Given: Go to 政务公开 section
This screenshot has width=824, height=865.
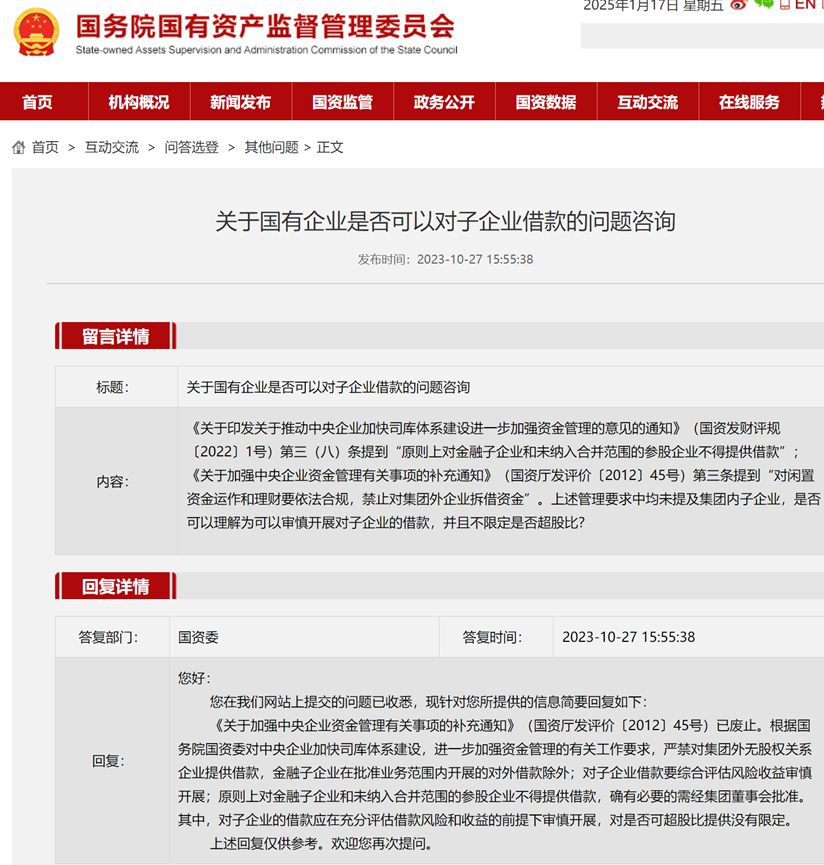Looking at the screenshot, I should click(444, 102).
